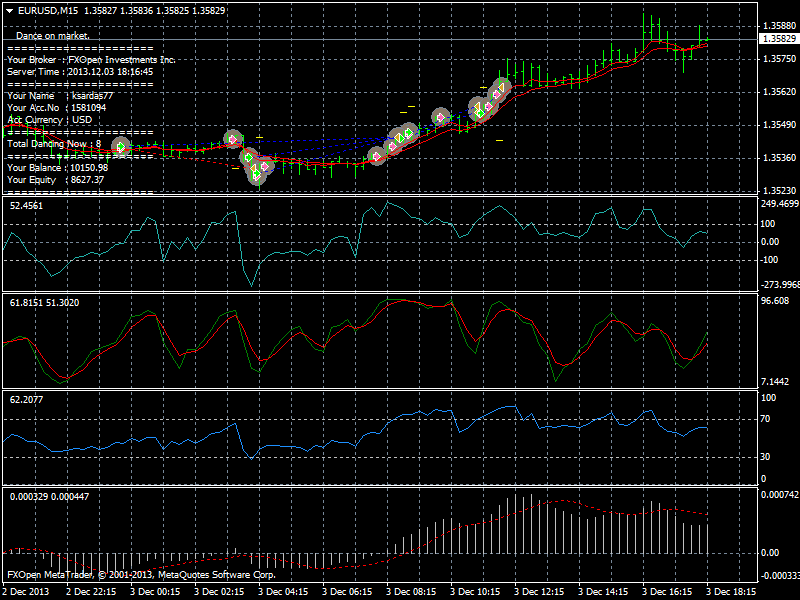The width and height of the screenshot is (800, 600).
Task: Select the topmost orange trade arrow marker
Action: tap(502, 88)
